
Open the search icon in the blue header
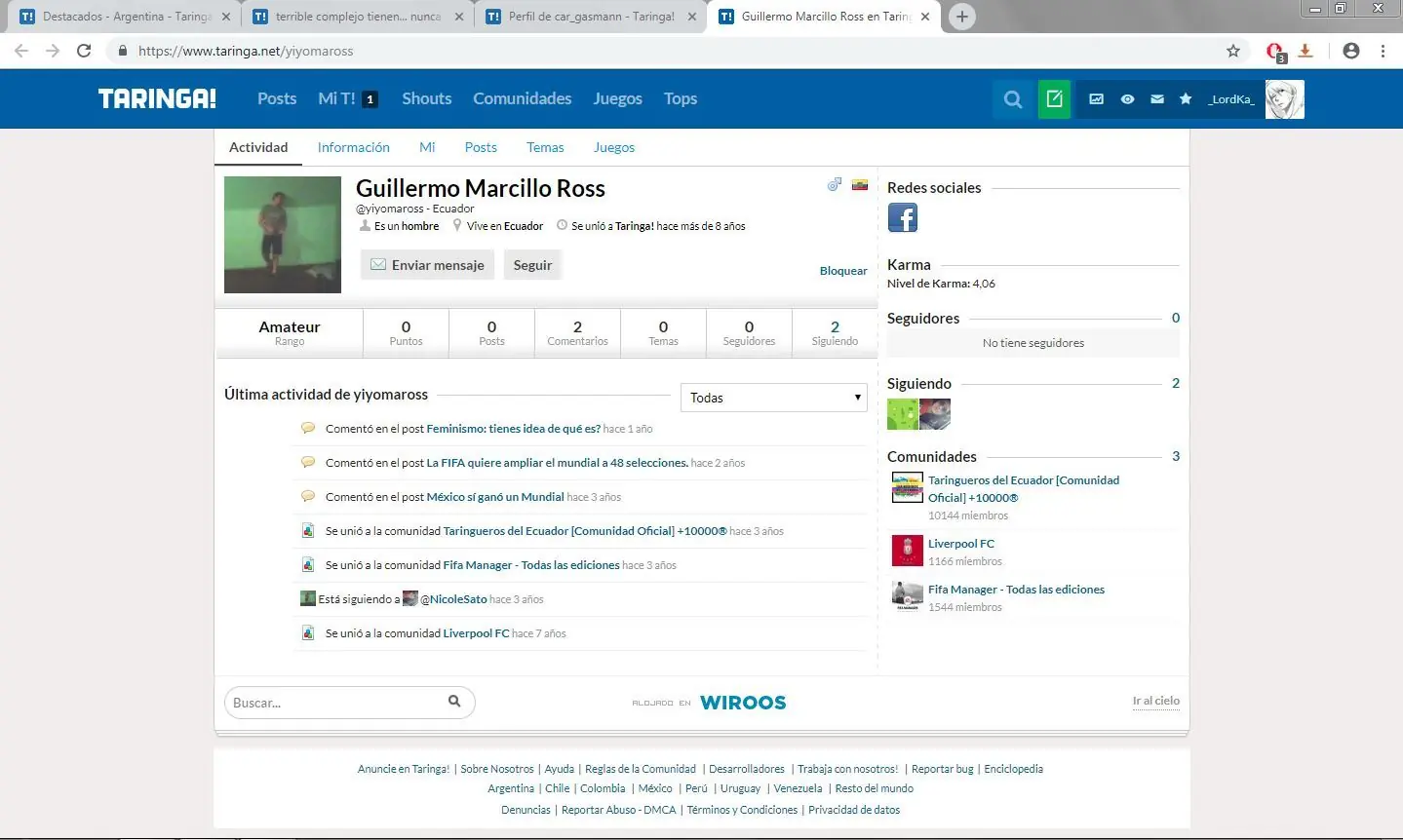[1013, 98]
